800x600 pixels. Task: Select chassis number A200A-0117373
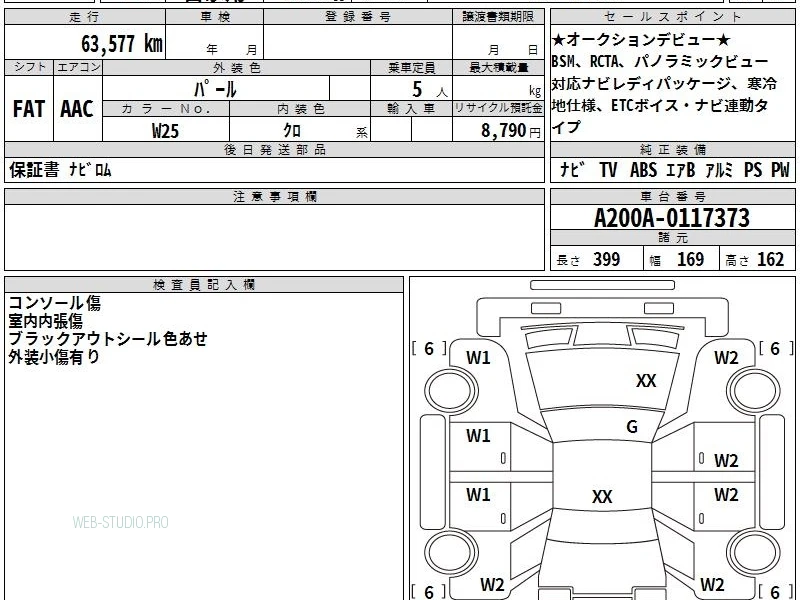tap(672, 218)
